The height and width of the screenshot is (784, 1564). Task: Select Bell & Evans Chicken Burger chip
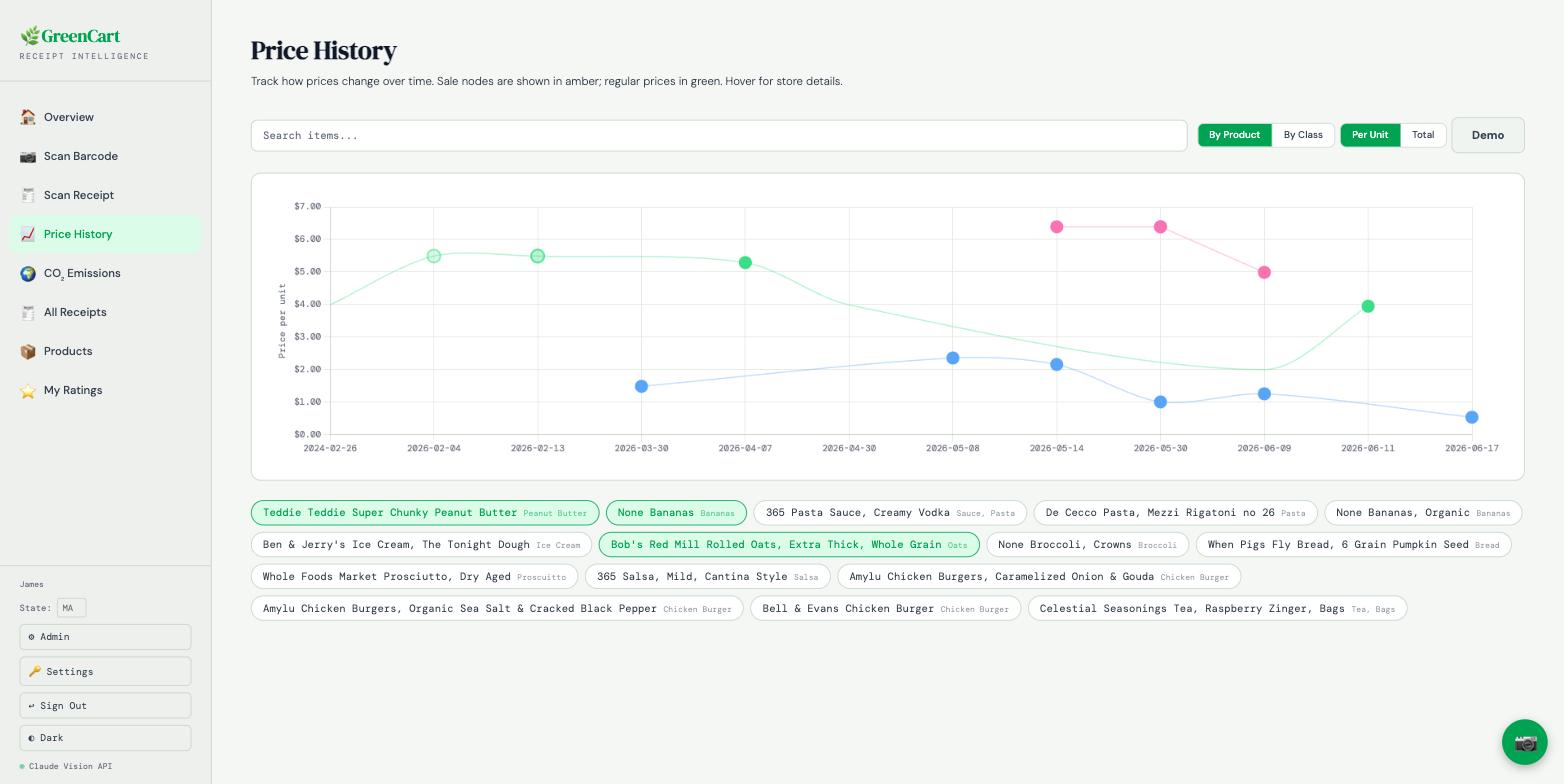tap(885, 609)
